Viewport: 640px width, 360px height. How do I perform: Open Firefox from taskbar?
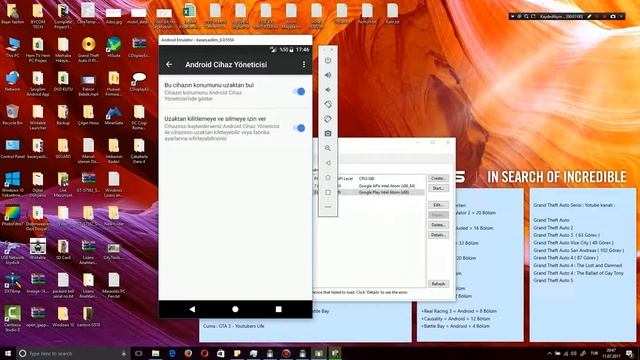coord(188,353)
